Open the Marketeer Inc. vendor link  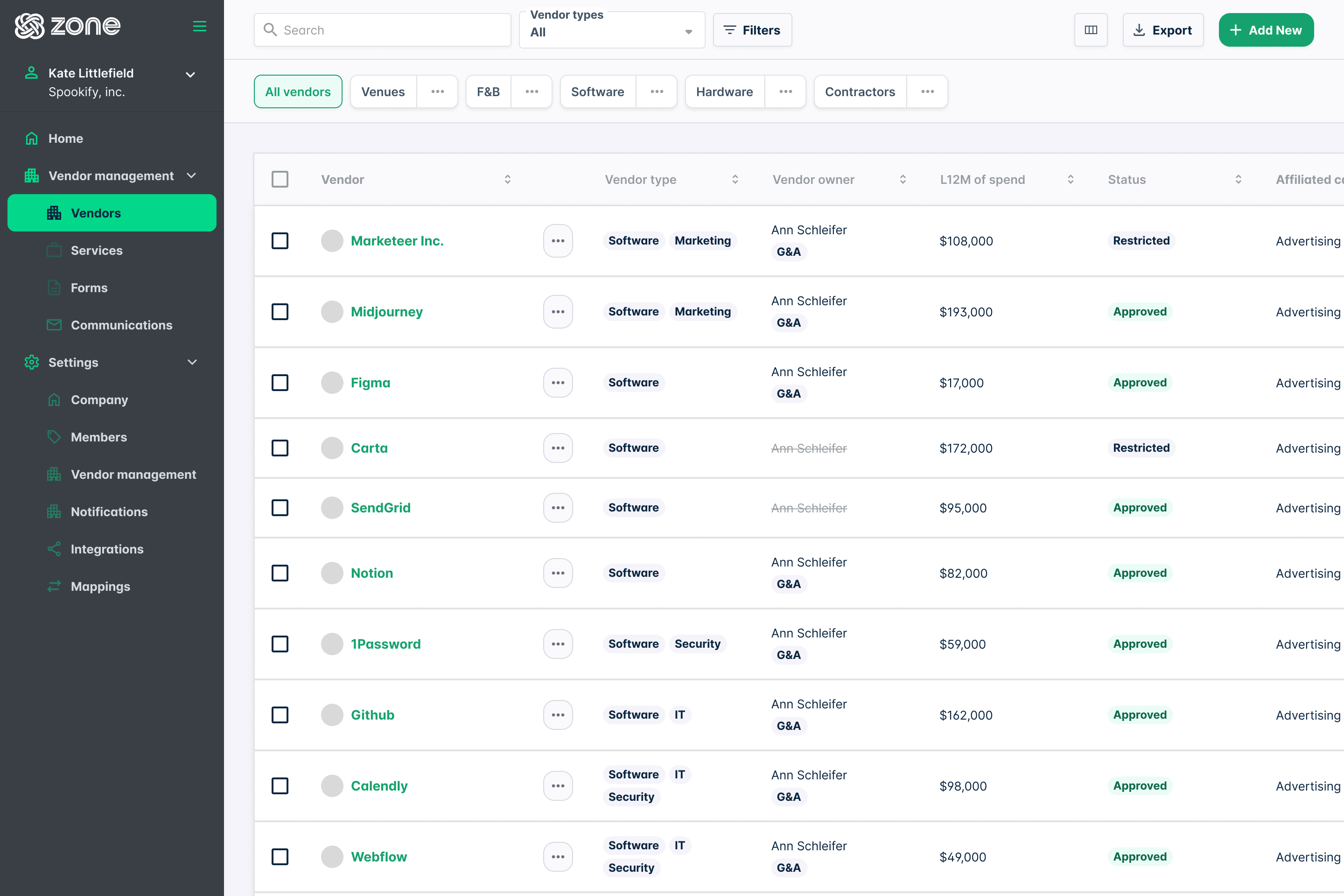coord(397,241)
